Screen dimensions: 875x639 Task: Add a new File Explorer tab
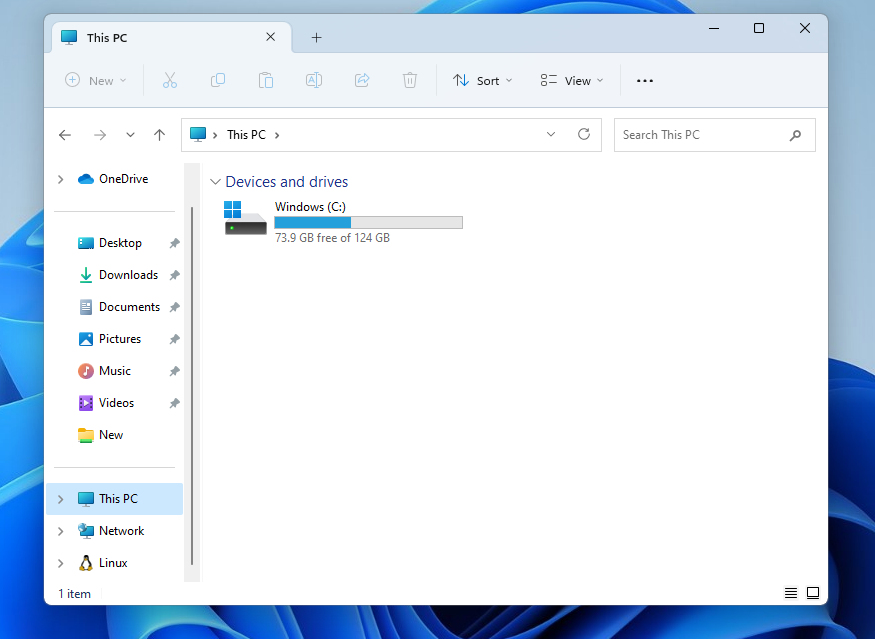(316, 38)
